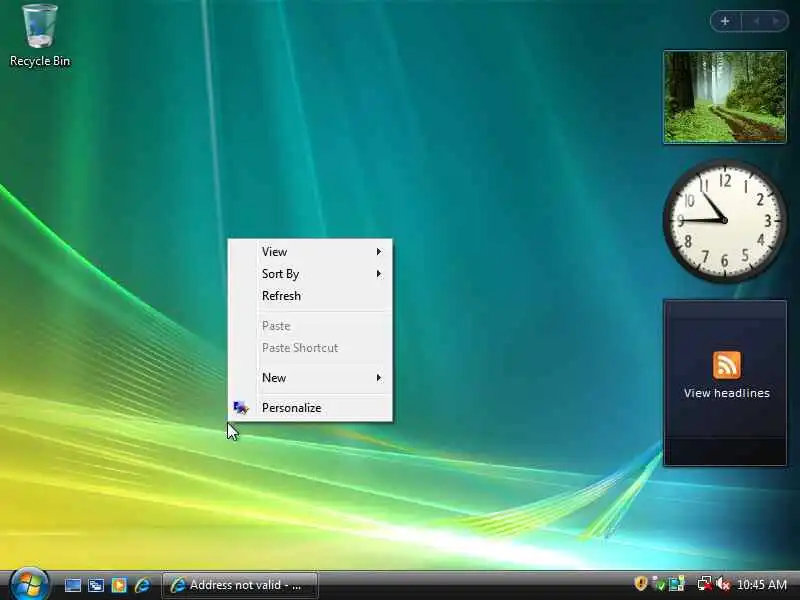
Task: Open the Sort By context menu entry
Action: coord(310,273)
